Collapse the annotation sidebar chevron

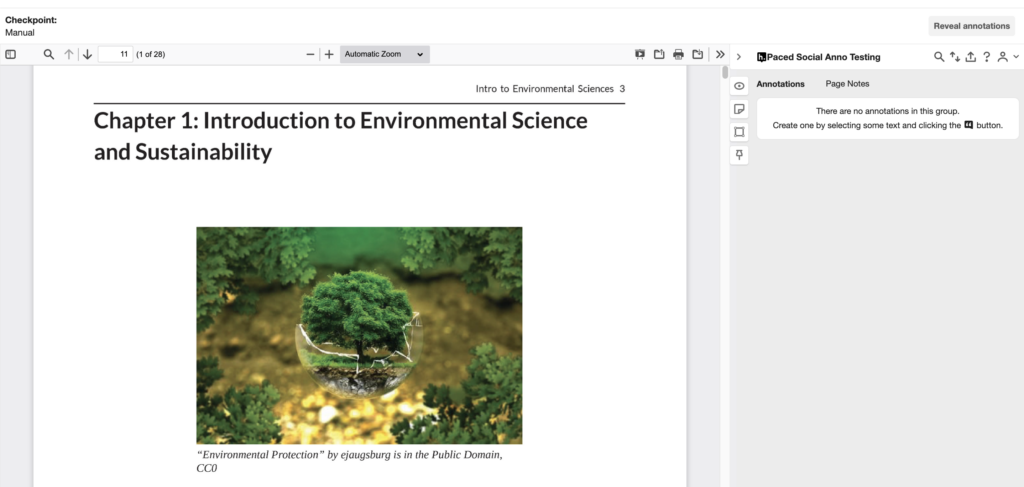pos(739,57)
